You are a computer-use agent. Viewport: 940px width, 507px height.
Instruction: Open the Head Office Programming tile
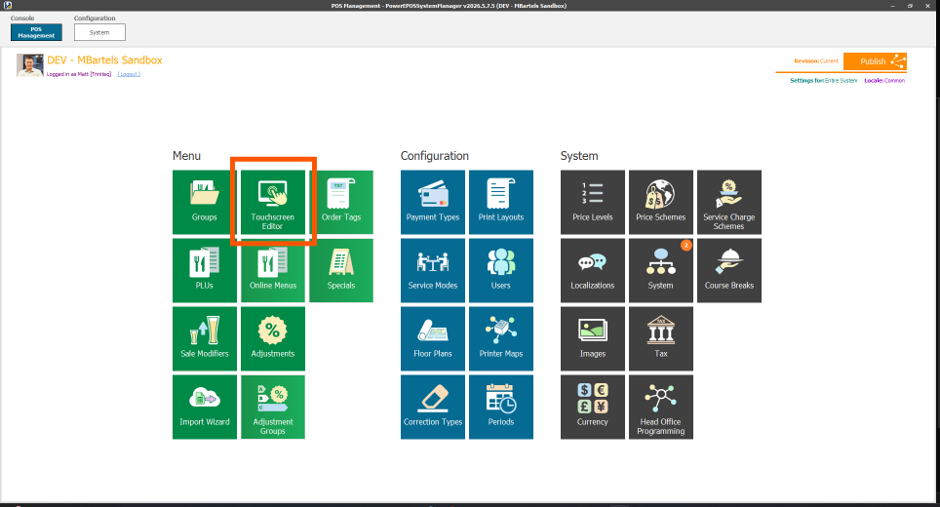tap(661, 407)
